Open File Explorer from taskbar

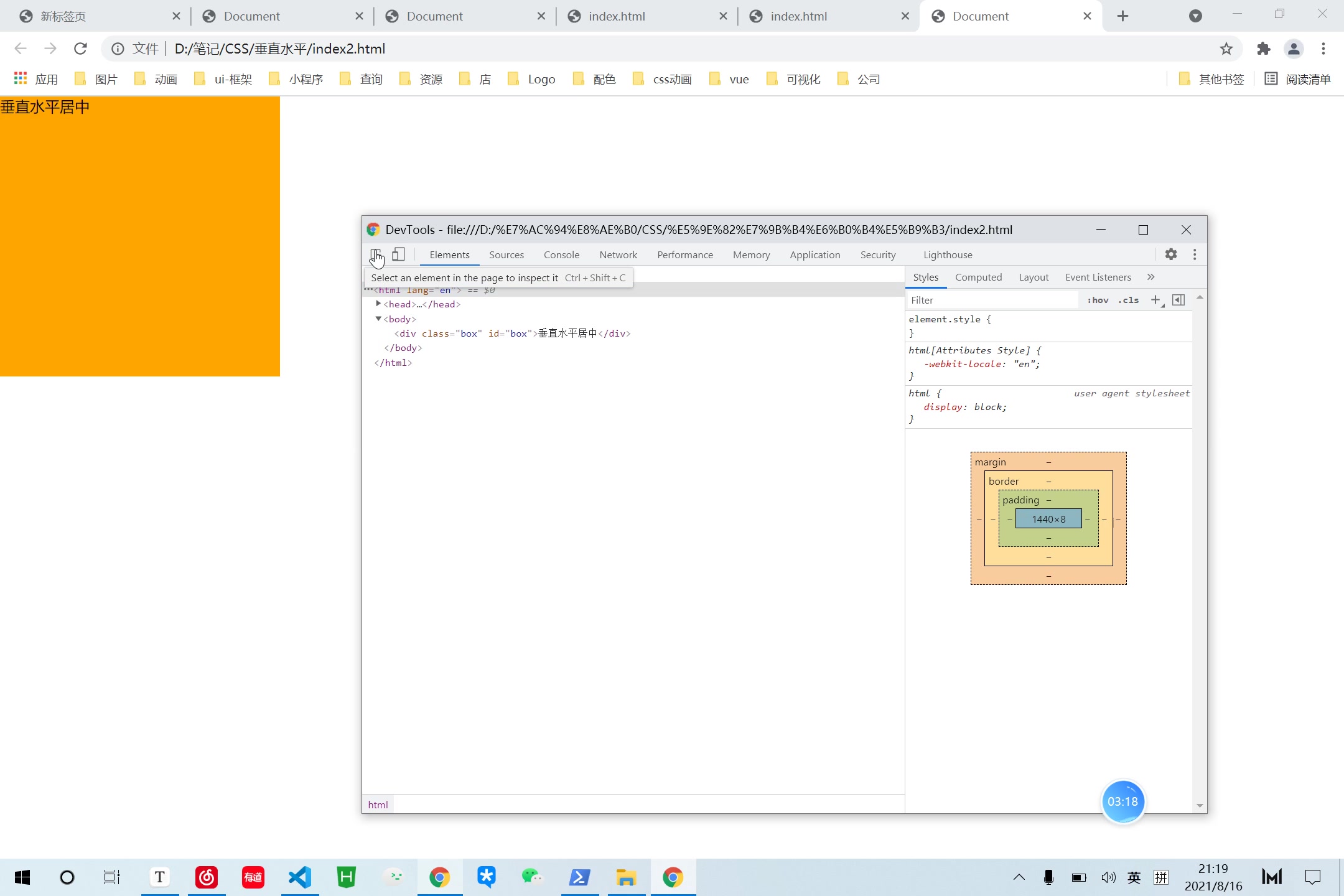626,877
